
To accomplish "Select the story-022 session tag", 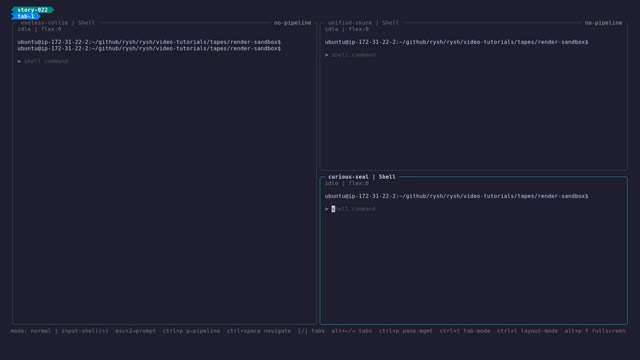I will click(33, 10).
